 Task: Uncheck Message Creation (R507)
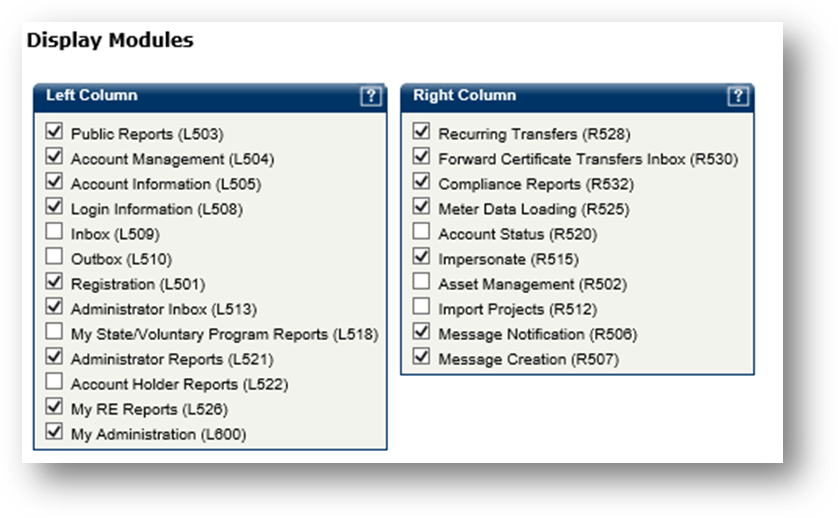click(x=421, y=358)
